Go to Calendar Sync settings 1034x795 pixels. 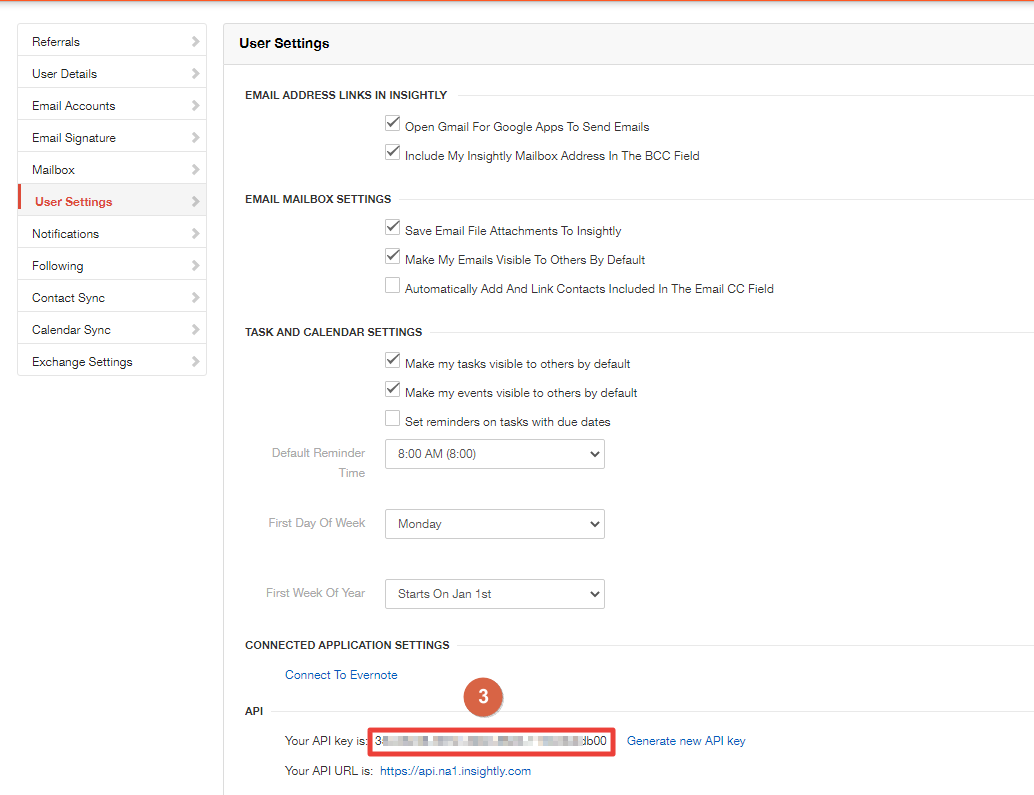pos(71,330)
